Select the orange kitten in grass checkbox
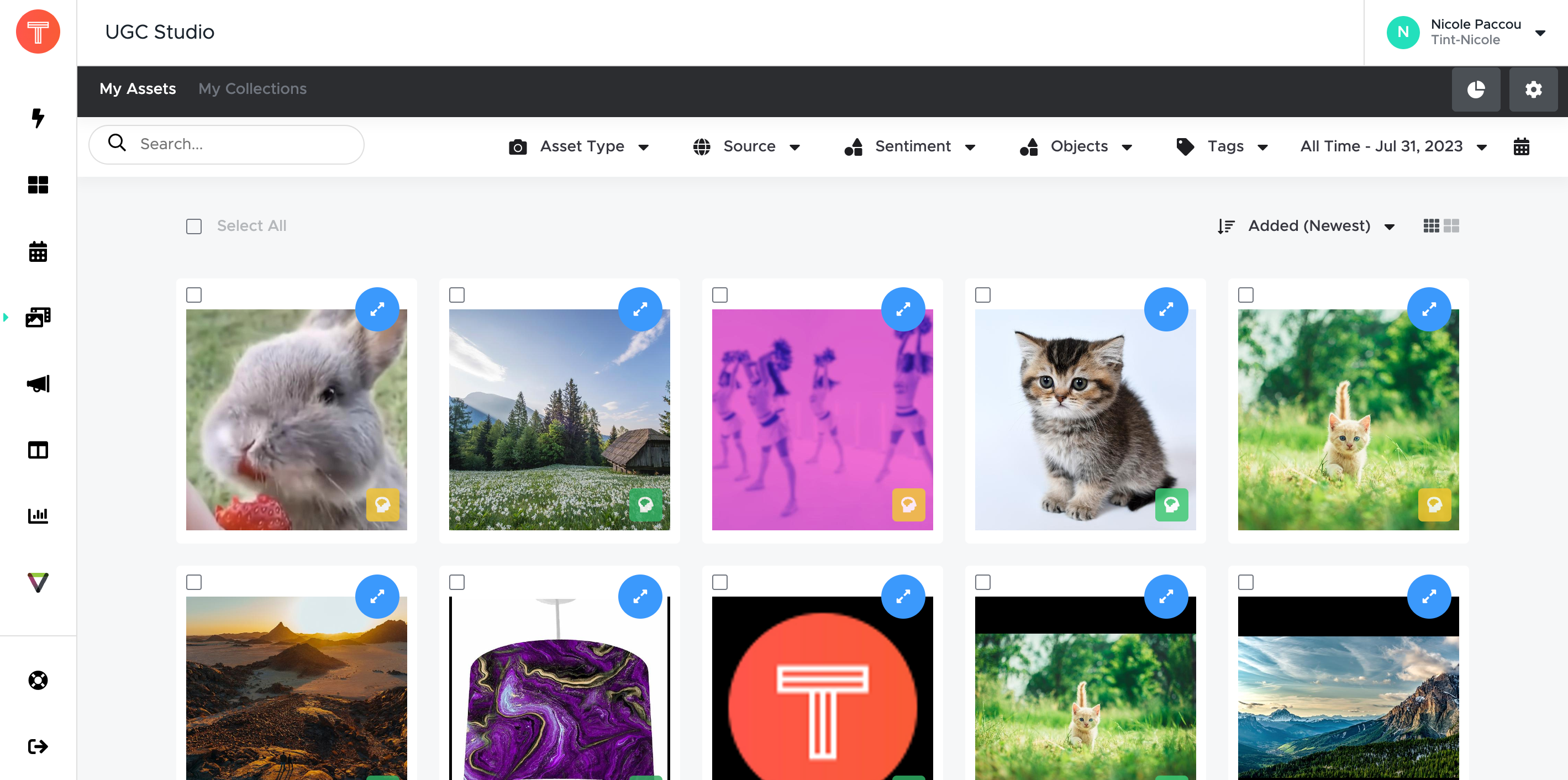 click(x=1246, y=295)
